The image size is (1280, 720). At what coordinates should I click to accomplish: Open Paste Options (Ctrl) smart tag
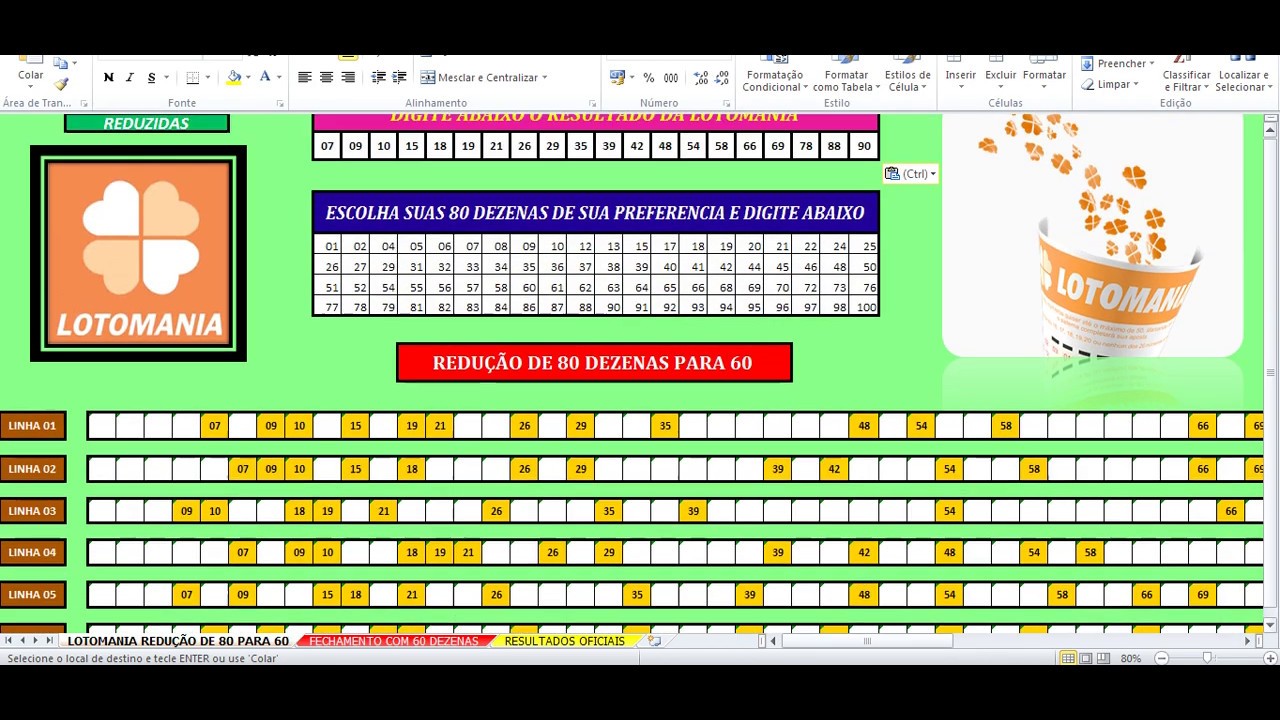click(910, 174)
